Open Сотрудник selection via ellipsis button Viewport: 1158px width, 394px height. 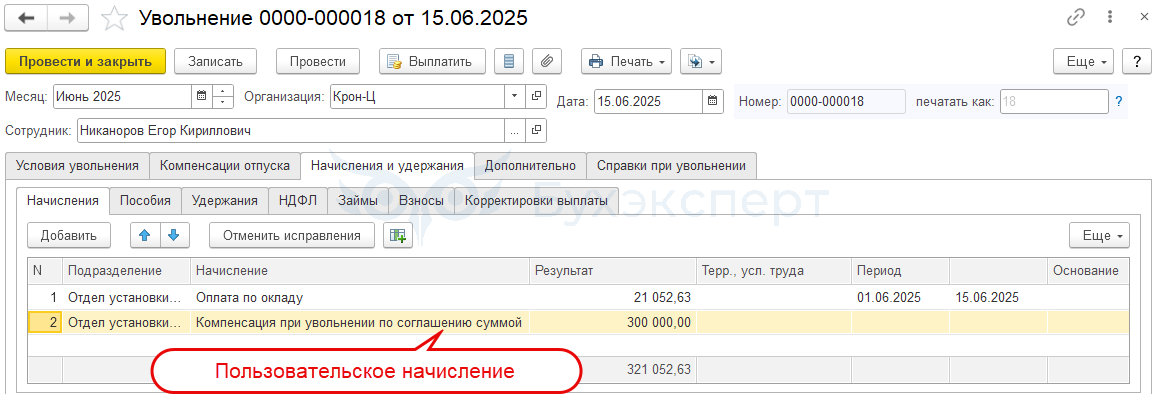click(x=515, y=131)
